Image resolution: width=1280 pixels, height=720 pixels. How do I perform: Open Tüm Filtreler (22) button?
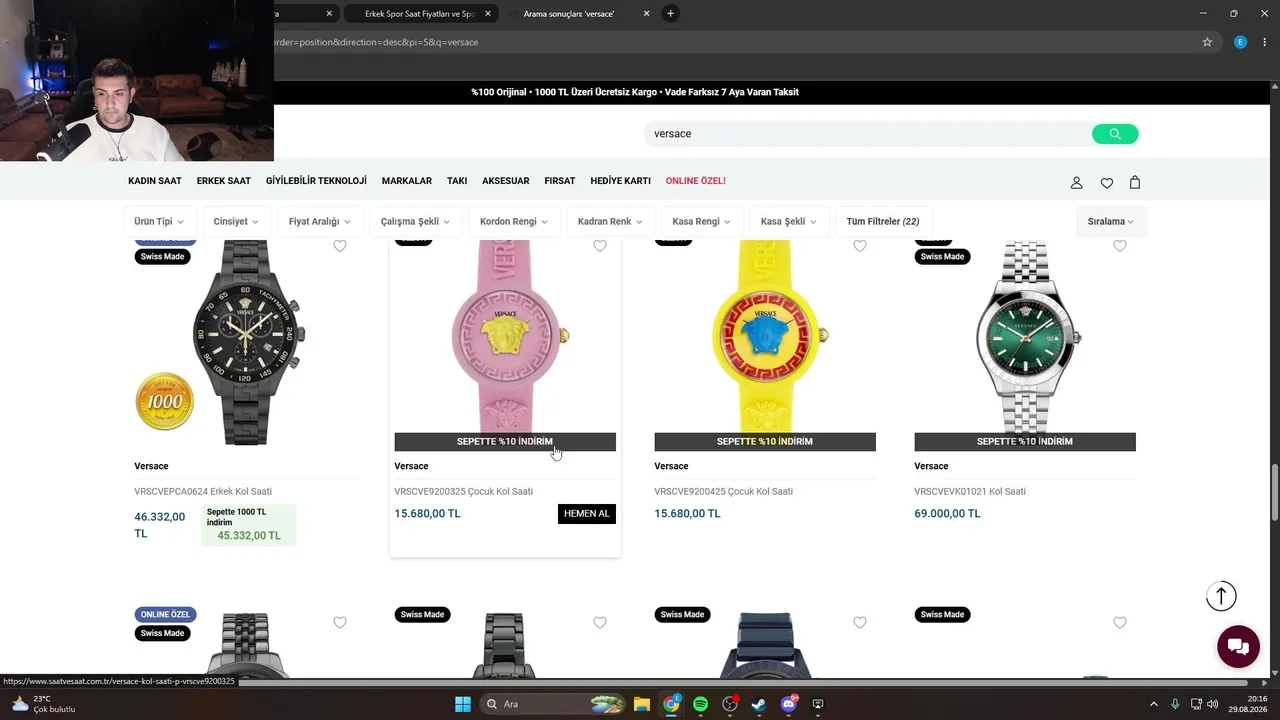(x=883, y=221)
